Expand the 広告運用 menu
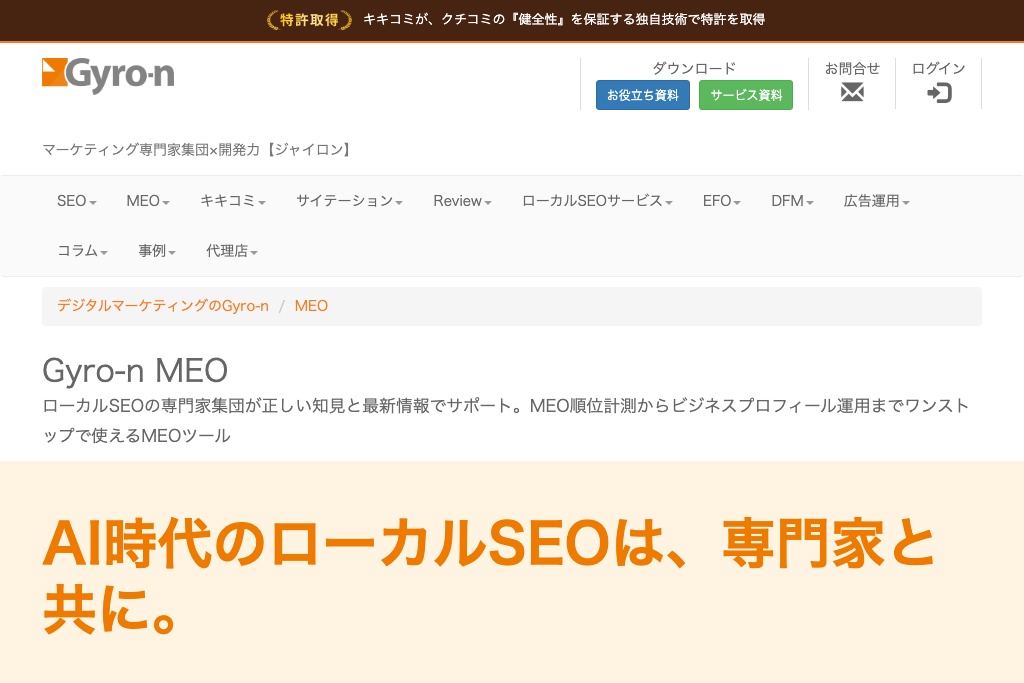Image resolution: width=1024 pixels, height=683 pixels. pos(876,201)
